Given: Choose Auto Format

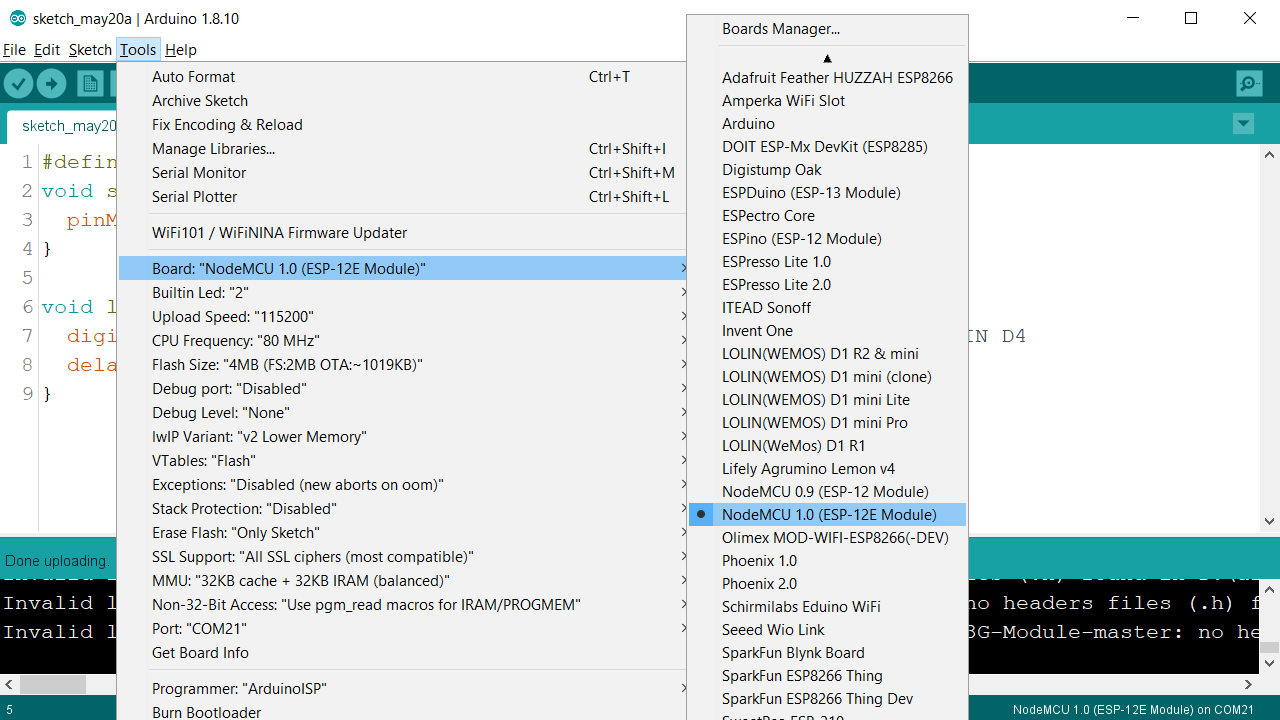Looking at the screenshot, I should coord(404,76).
